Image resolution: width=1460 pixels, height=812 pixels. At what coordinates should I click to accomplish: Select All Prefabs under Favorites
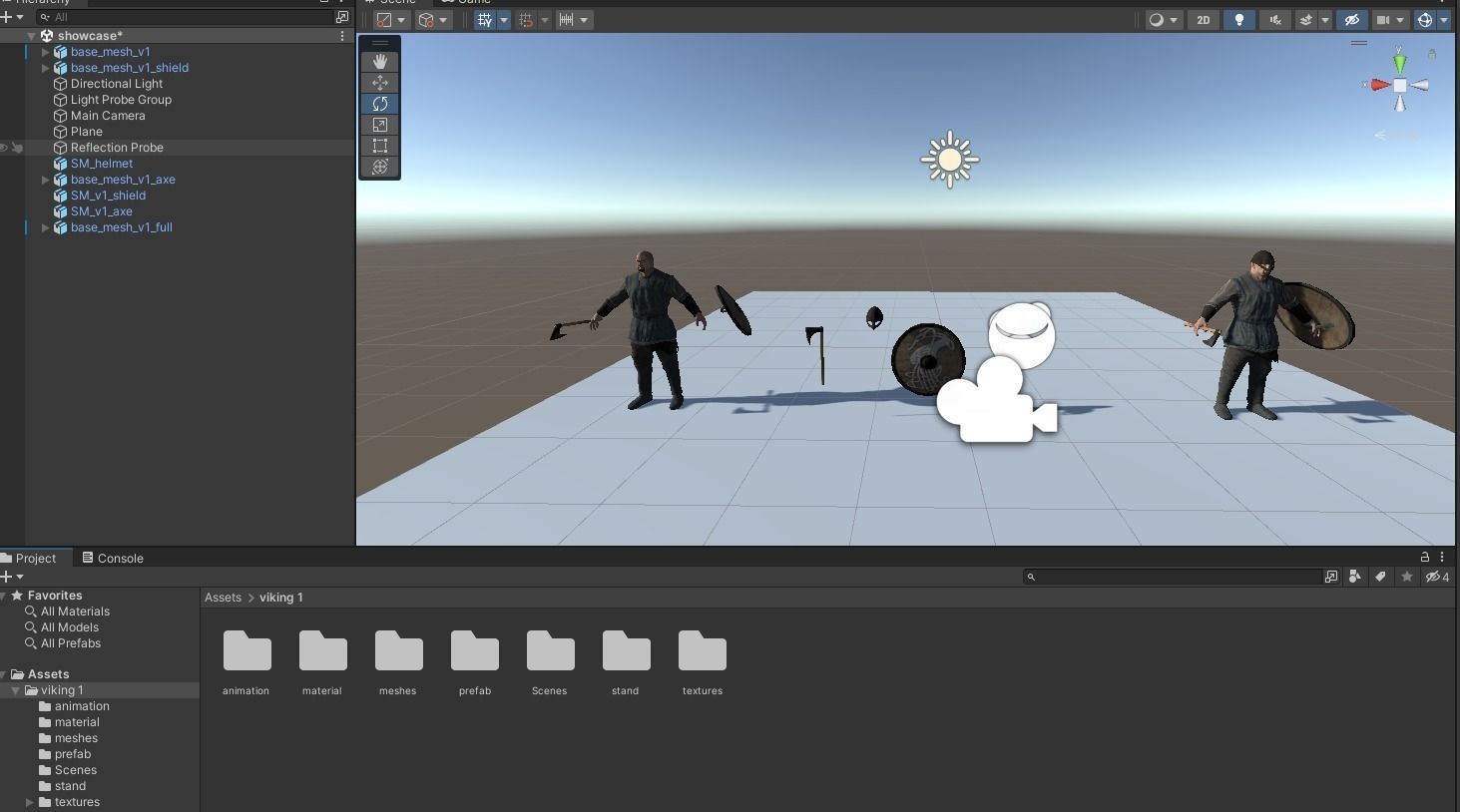pyautogui.click(x=71, y=643)
